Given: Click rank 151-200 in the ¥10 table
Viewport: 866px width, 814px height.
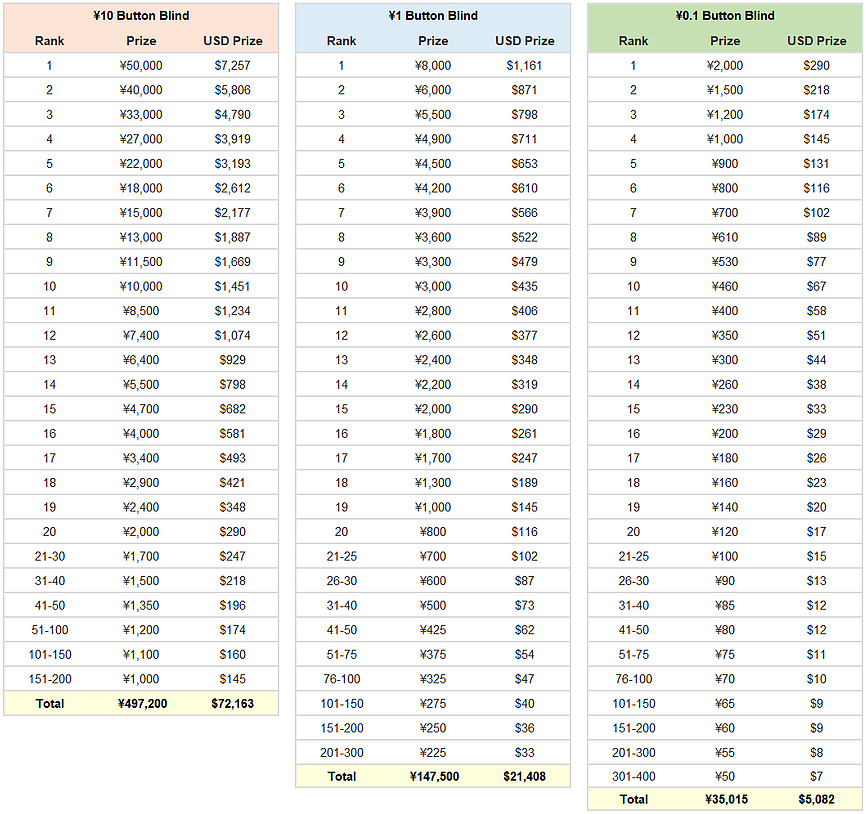Looking at the screenshot, I should point(49,679).
